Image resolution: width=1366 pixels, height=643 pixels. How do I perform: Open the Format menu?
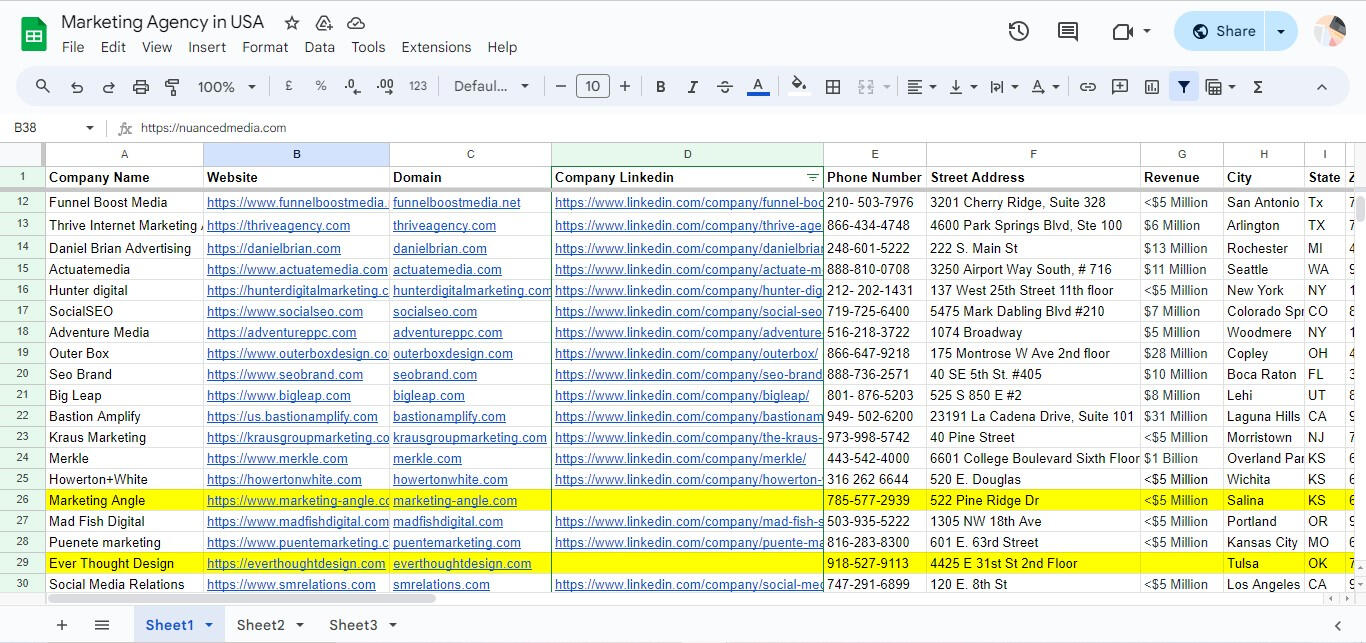pos(265,47)
